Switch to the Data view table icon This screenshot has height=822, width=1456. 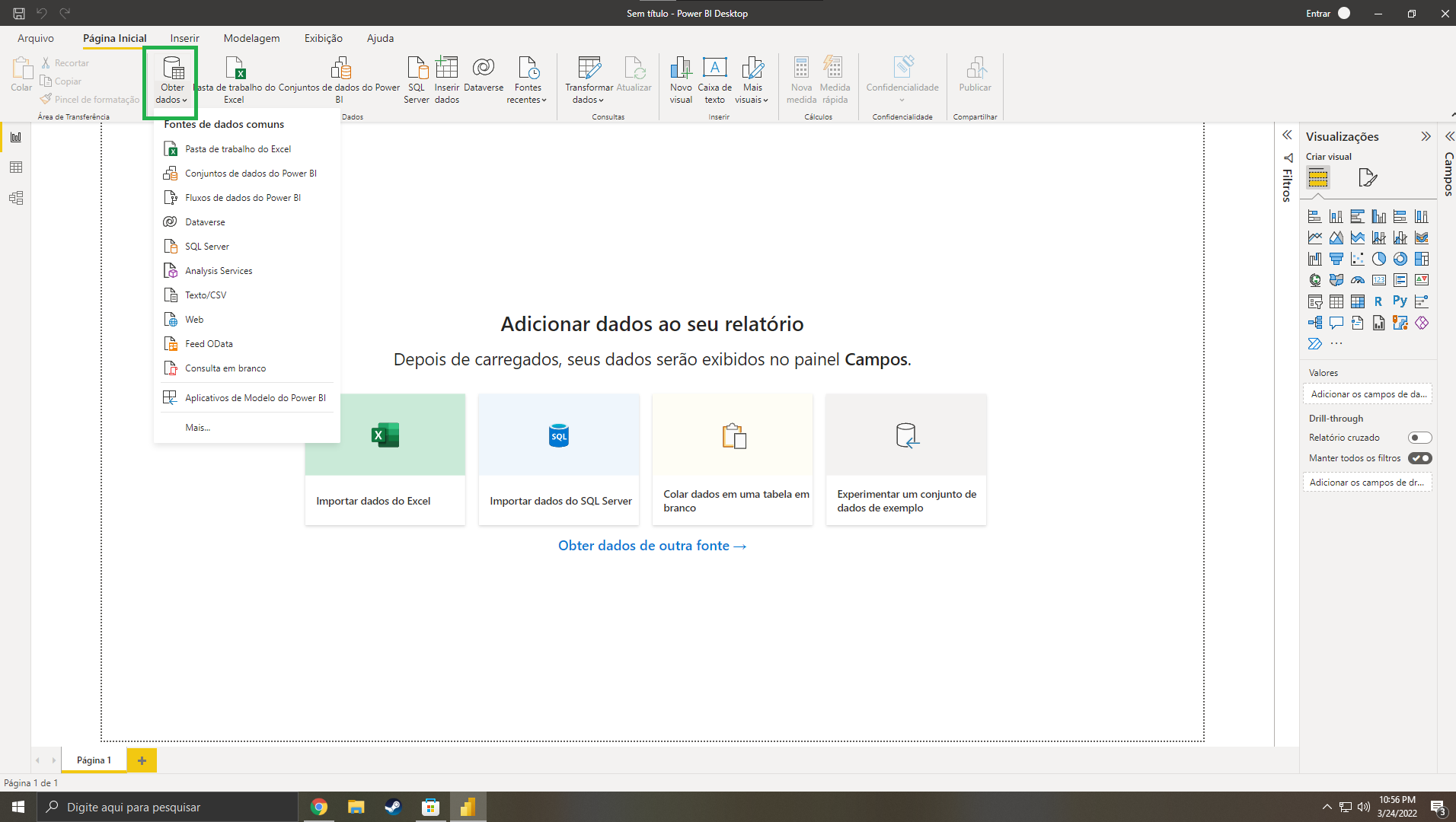[16, 167]
